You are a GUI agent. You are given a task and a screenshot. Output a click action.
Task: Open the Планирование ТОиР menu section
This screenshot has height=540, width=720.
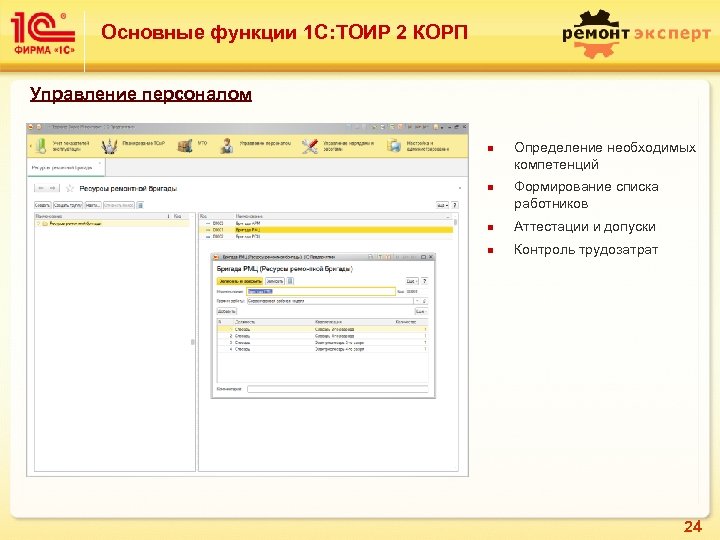tap(143, 143)
